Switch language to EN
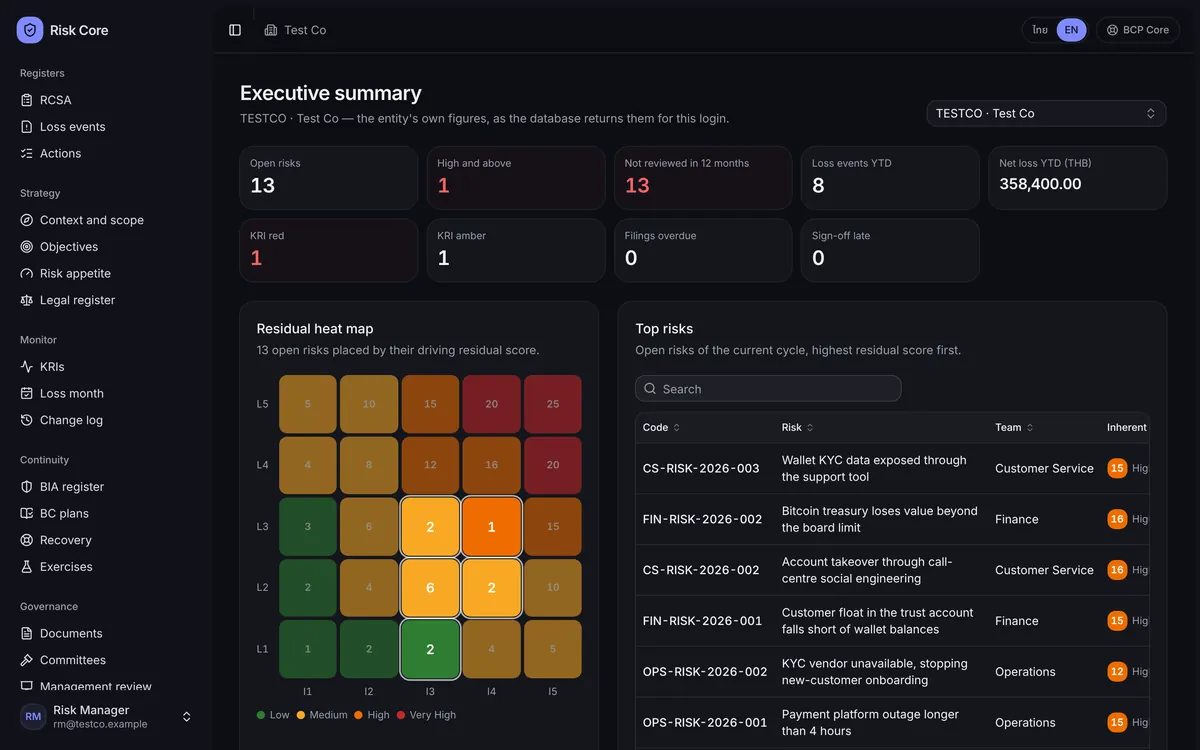The height and width of the screenshot is (750, 1200). [1071, 30]
